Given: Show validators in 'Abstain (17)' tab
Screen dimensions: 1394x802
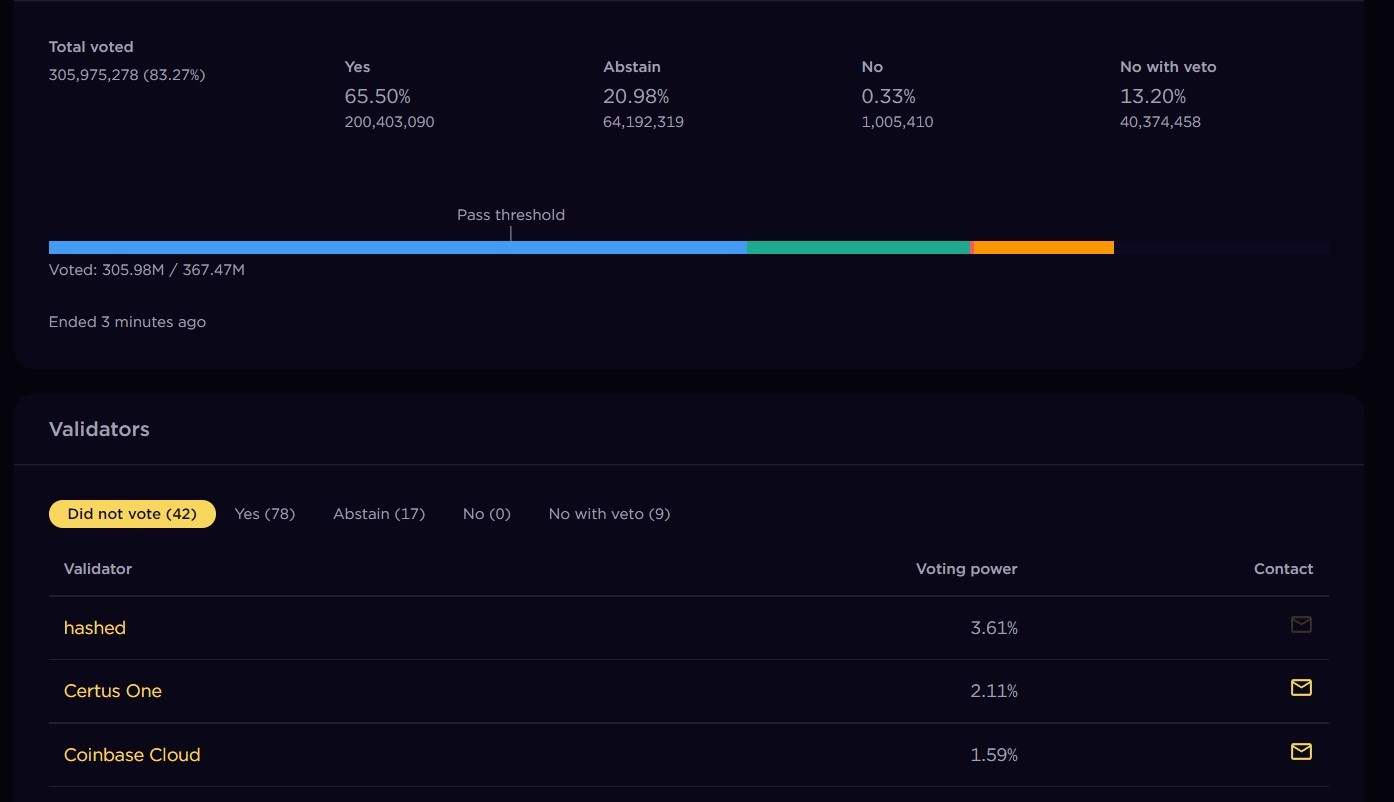Looking at the screenshot, I should coord(379,514).
